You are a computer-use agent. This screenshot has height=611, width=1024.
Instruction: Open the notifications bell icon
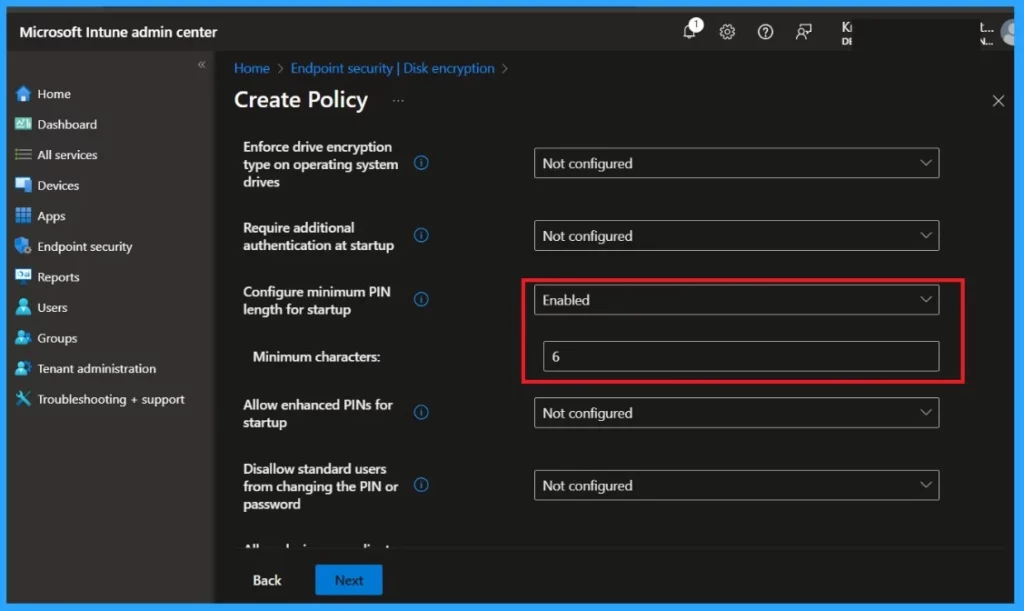(690, 31)
